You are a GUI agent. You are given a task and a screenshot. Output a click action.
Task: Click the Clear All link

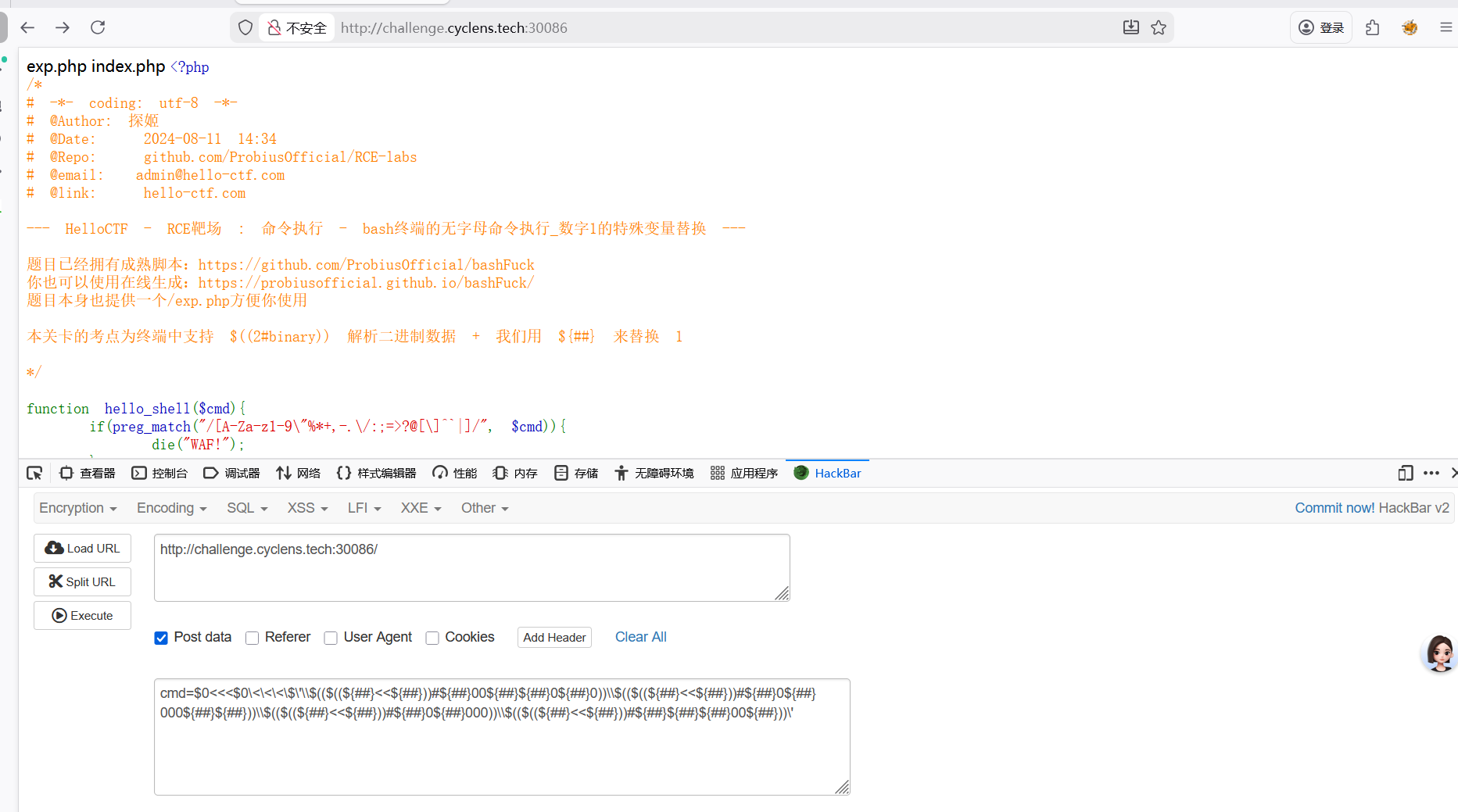pos(640,637)
